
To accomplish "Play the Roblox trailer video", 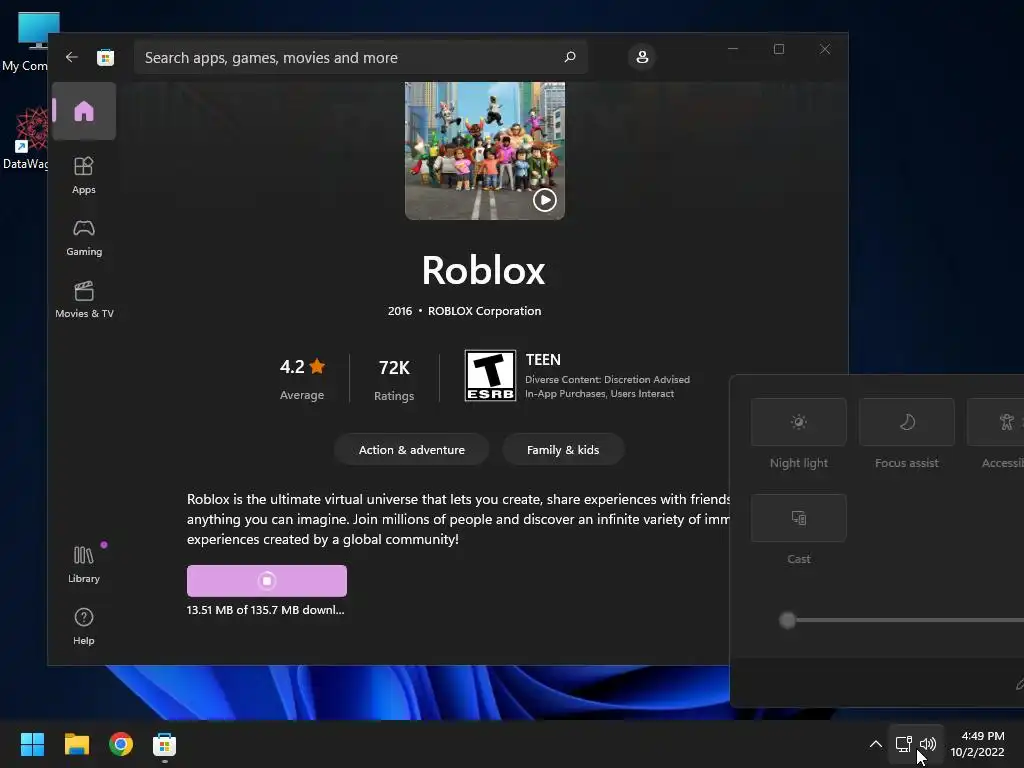I will tap(545, 200).
